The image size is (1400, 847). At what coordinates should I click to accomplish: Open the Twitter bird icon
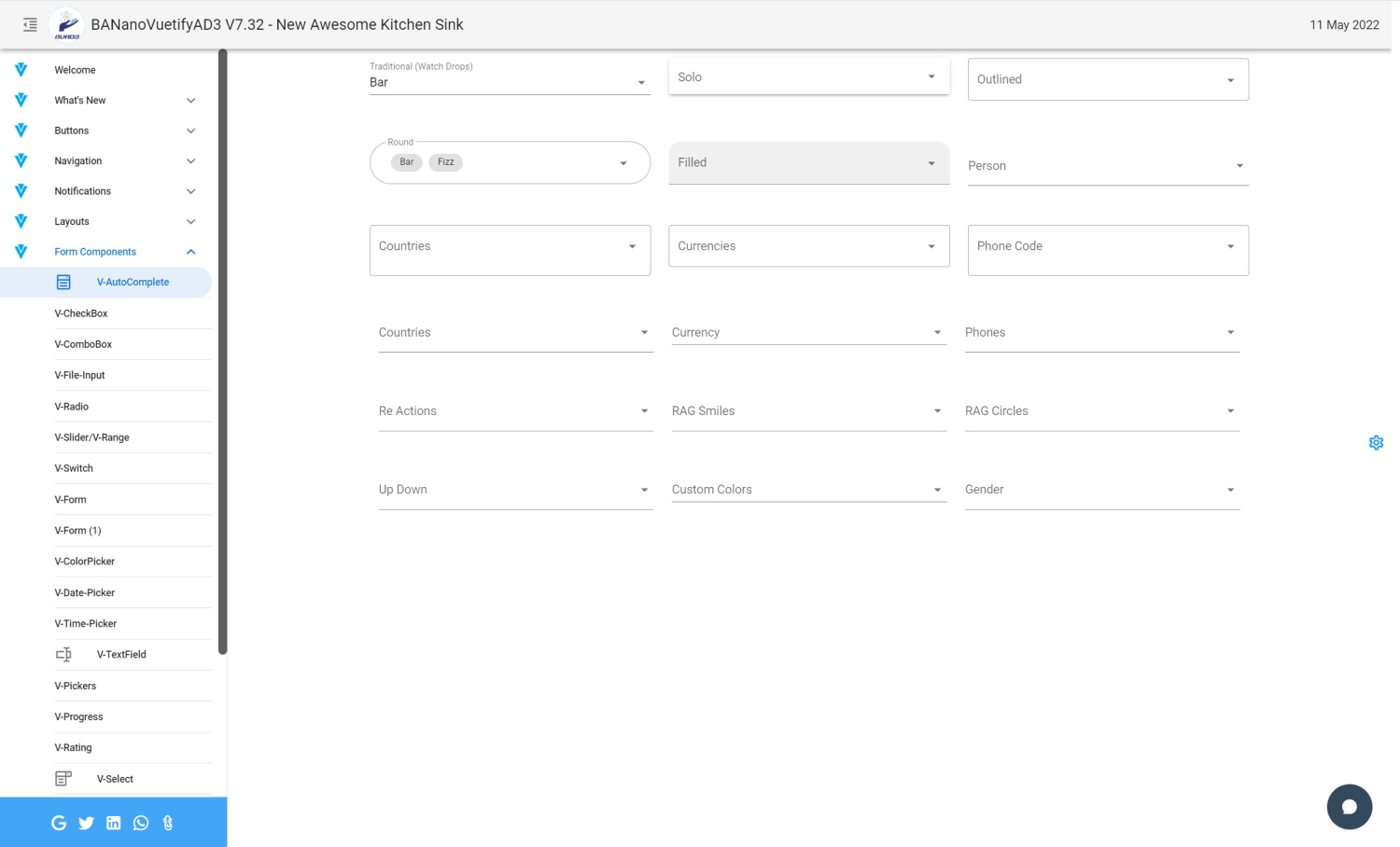pos(86,823)
